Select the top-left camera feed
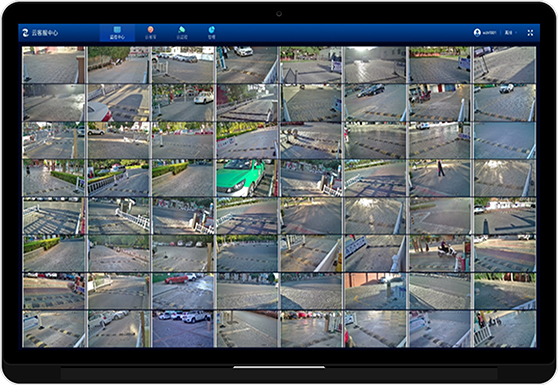Screen dimensions: 558x385 pyautogui.click(x=53, y=65)
